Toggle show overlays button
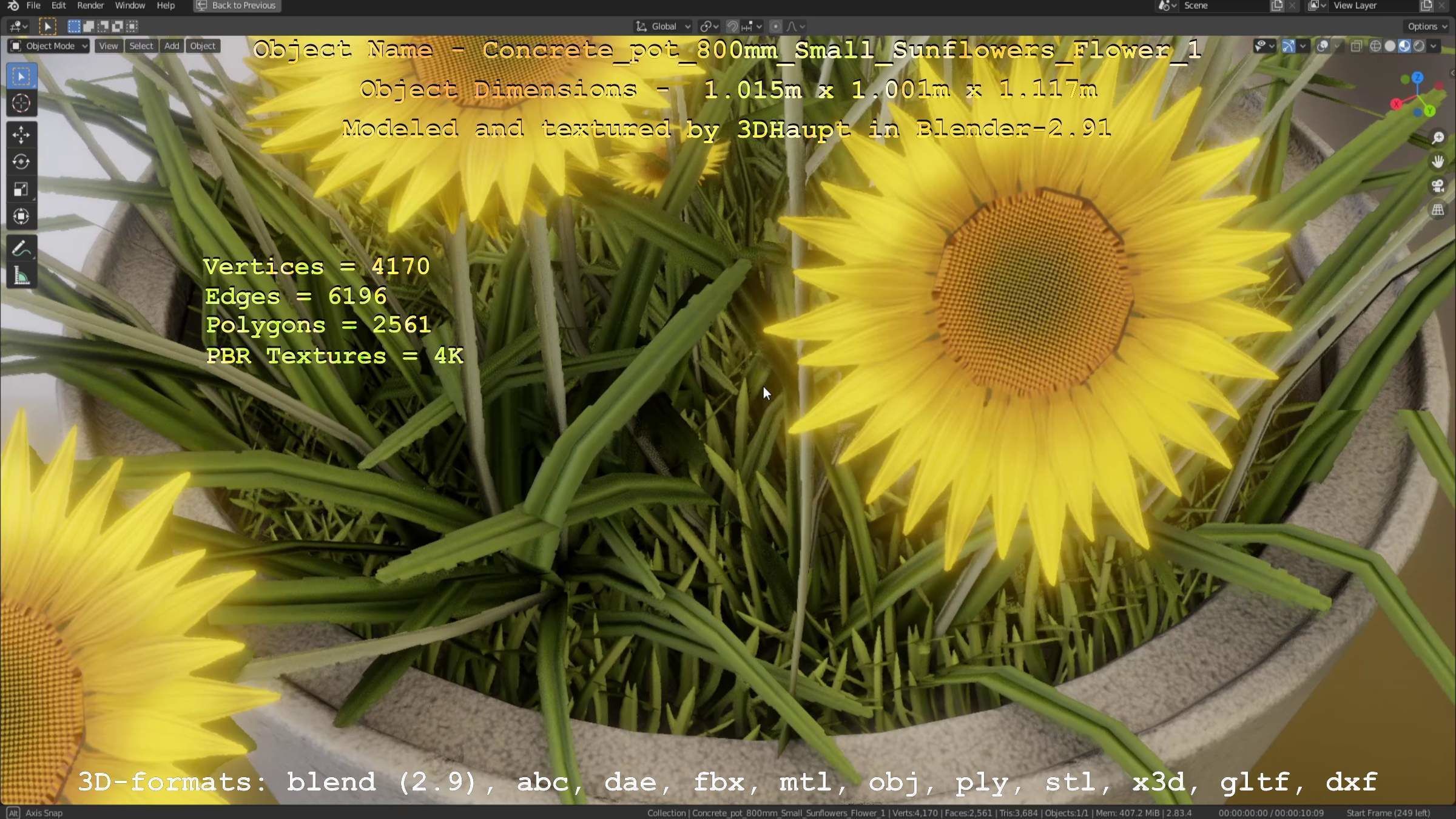 tap(1323, 46)
